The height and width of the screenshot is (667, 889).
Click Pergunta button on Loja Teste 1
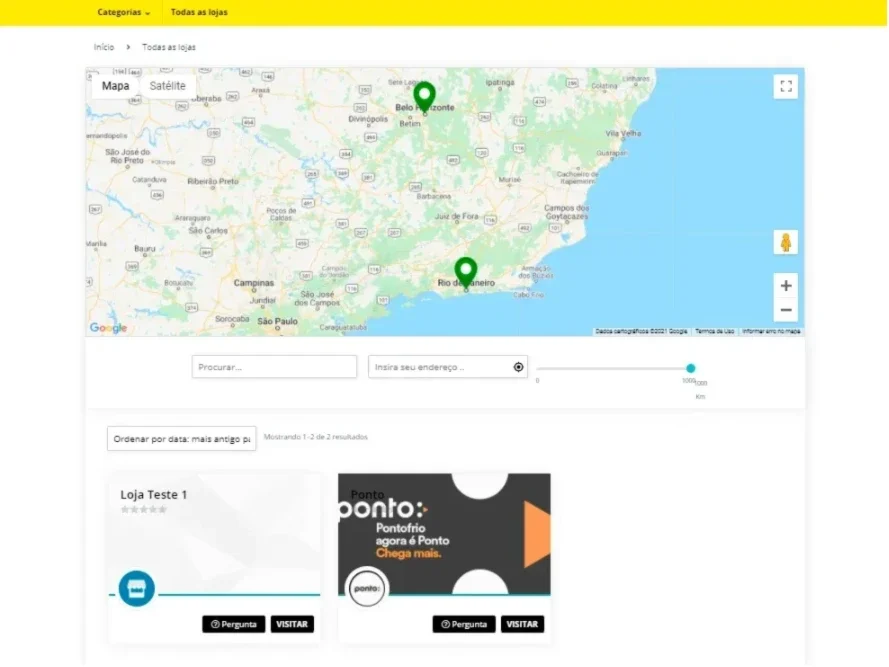point(234,624)
